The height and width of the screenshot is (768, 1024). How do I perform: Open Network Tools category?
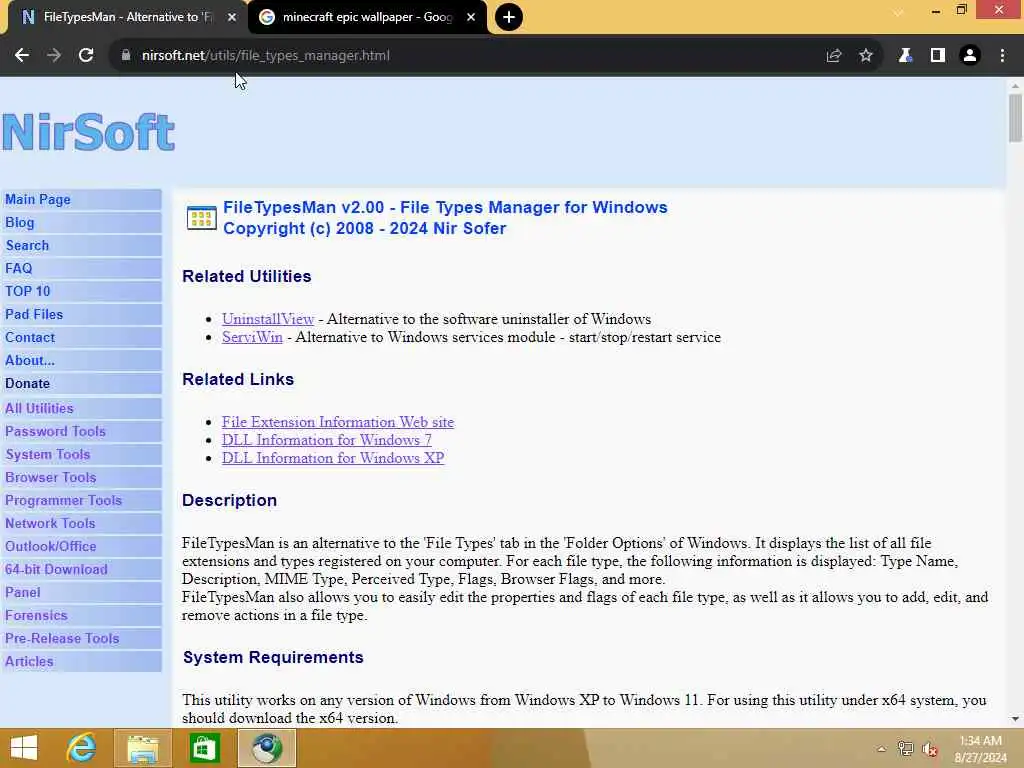pos(82,524)
